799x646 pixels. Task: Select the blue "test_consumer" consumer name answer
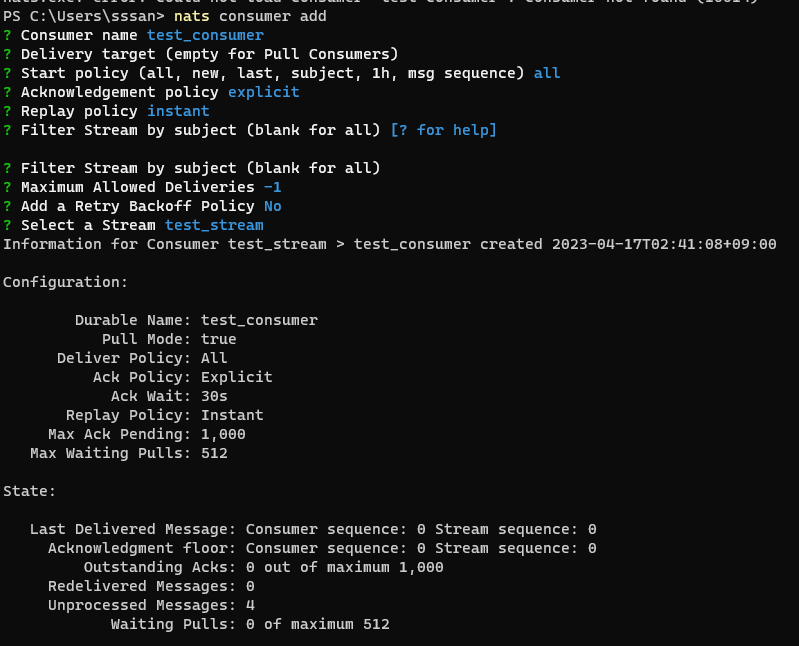[x=205, y=36]
